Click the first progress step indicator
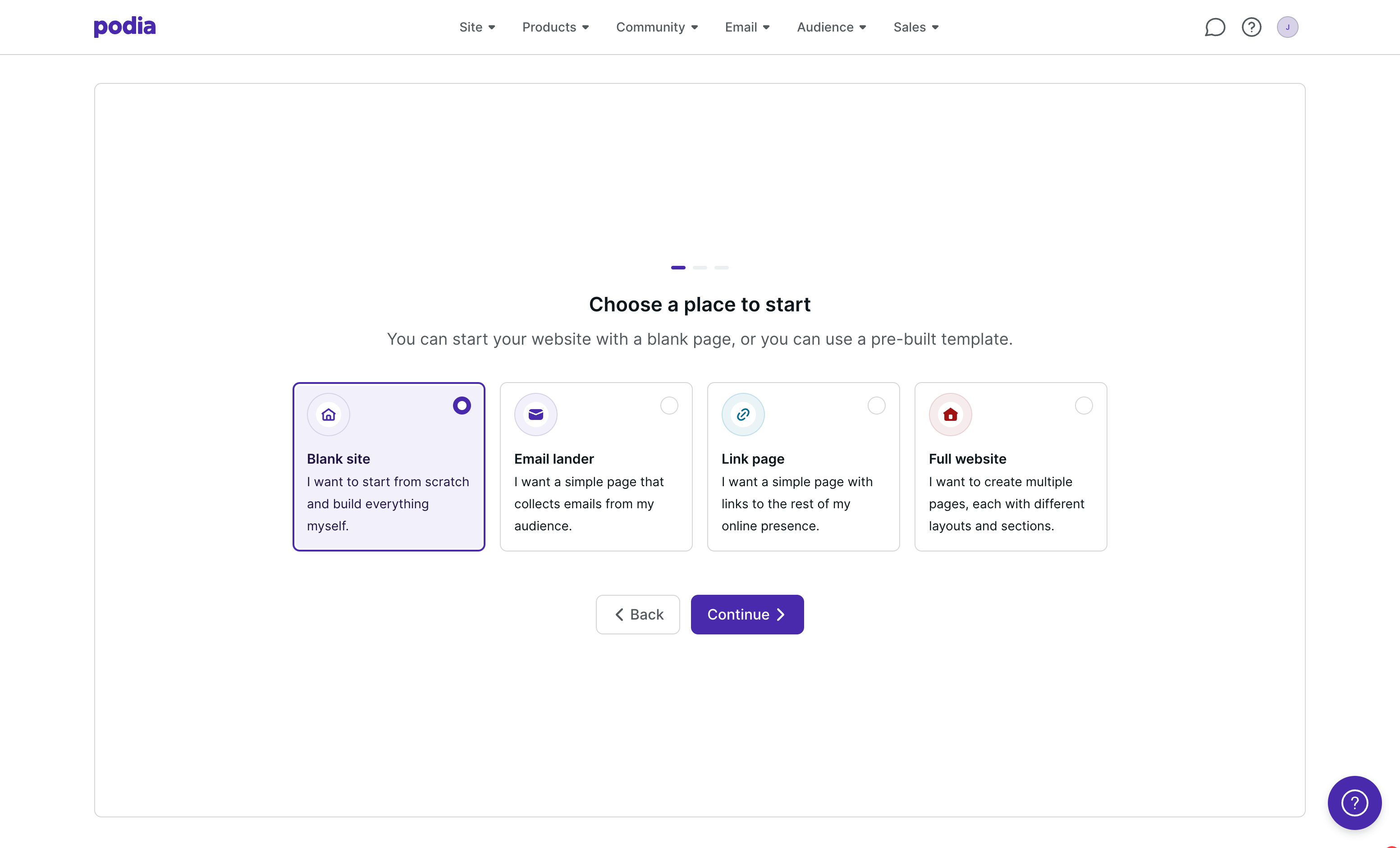 pyautogui.click(x=678, y=268)
